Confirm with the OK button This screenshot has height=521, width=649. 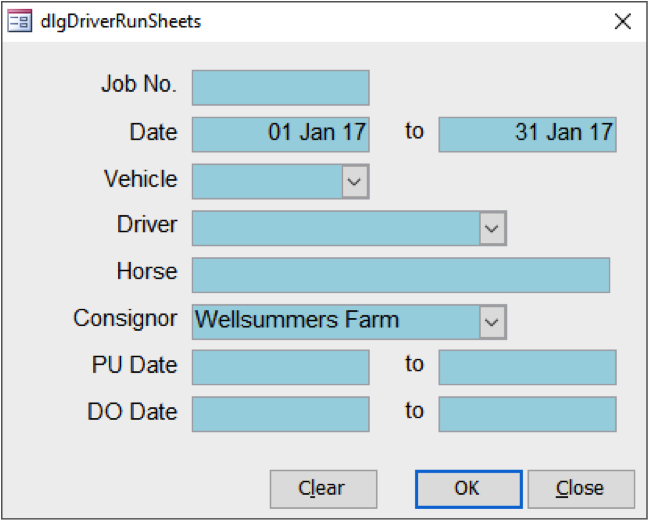click(x=469, y=489)
